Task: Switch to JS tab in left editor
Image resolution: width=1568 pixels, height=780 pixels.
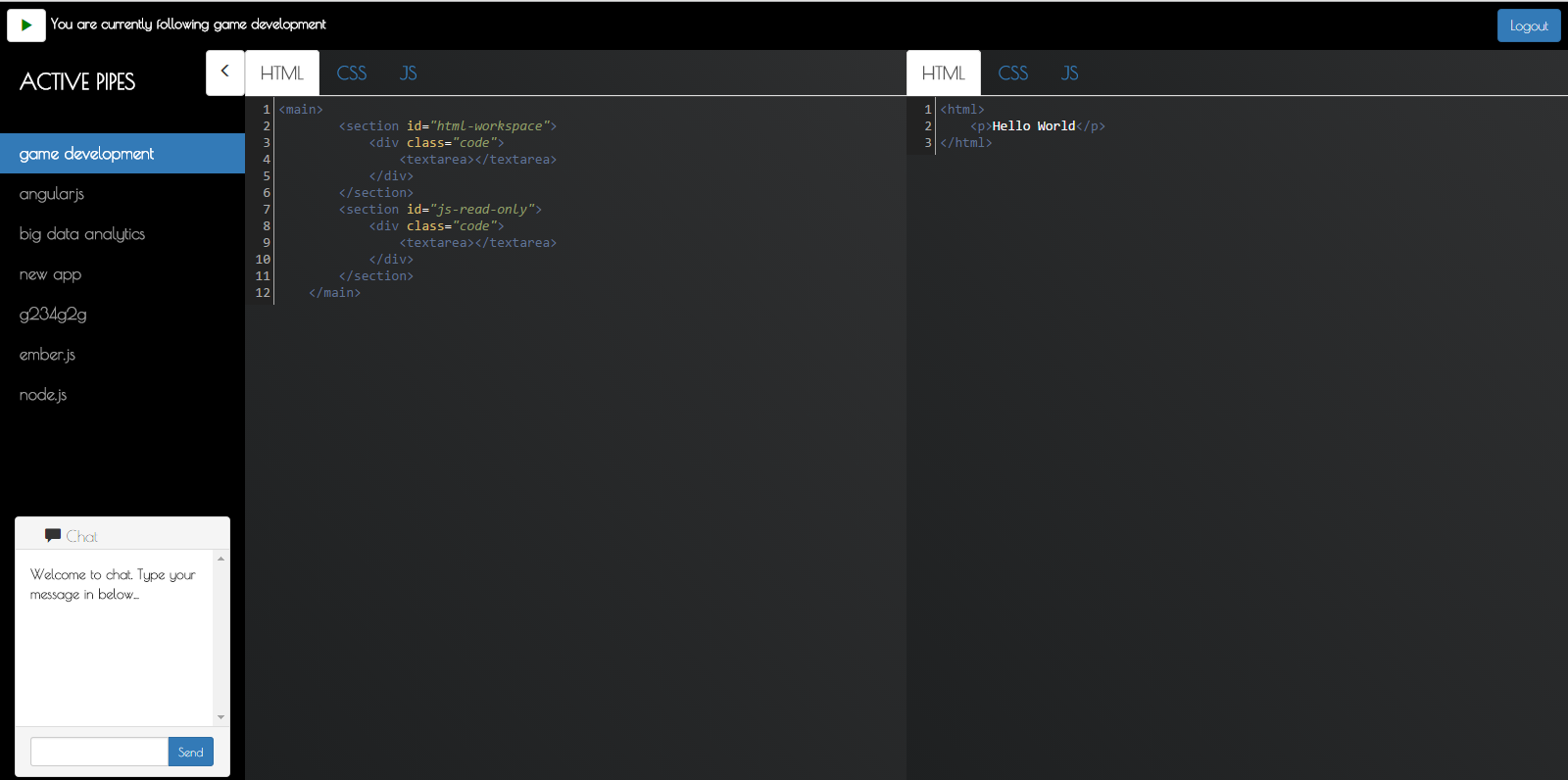Action: 409,73
